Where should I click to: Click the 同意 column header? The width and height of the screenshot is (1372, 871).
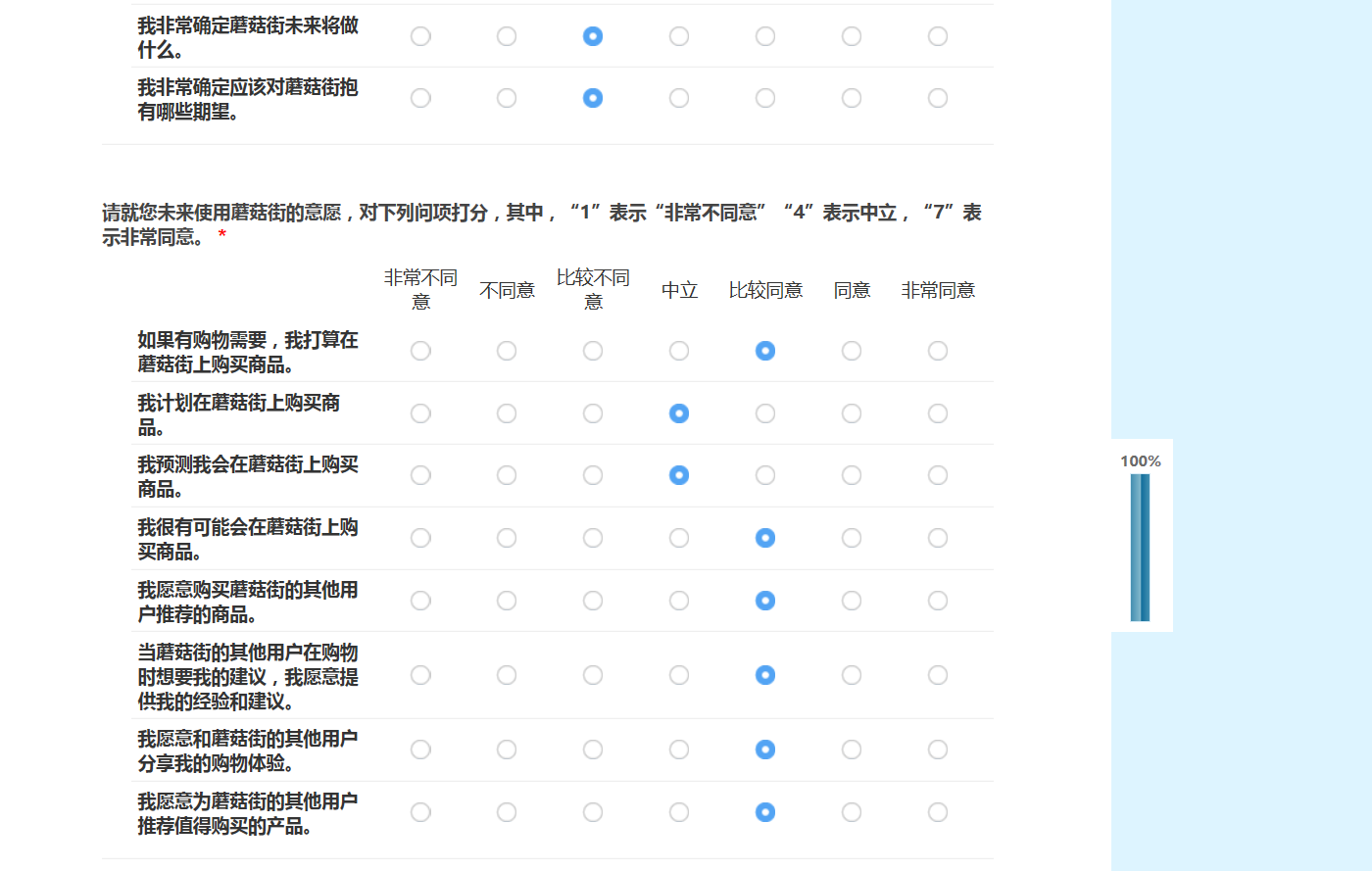coord(852,290)
